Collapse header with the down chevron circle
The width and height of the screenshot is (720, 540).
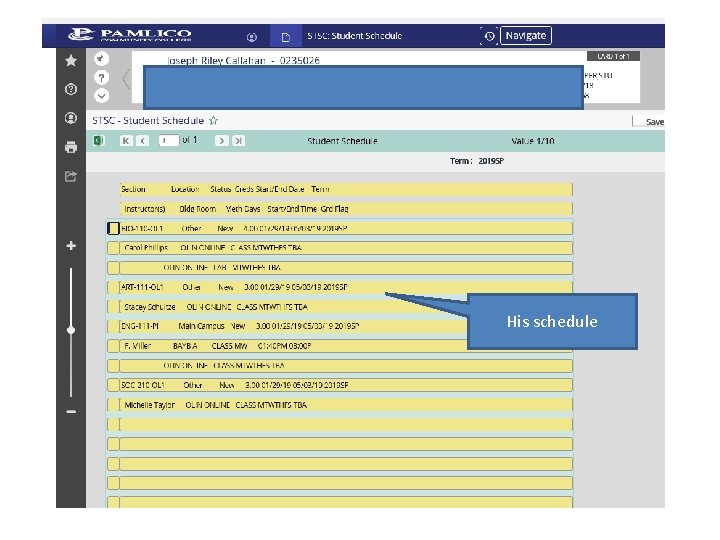[101, 96]
